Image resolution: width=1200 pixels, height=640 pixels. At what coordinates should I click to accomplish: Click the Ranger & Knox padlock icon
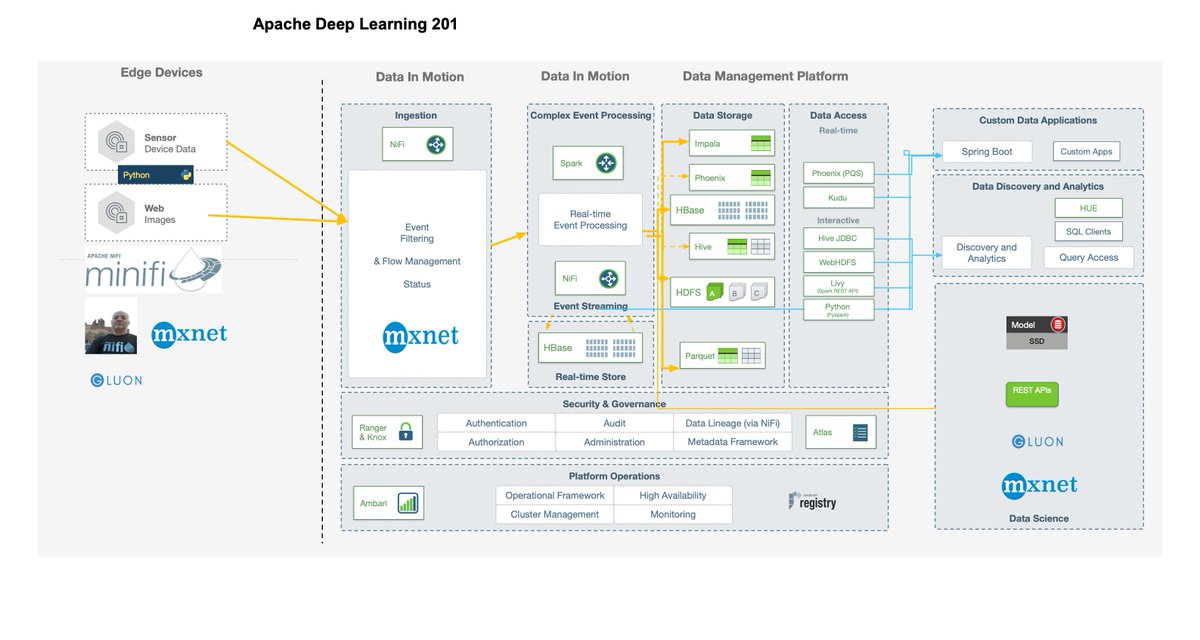(405, 432)
